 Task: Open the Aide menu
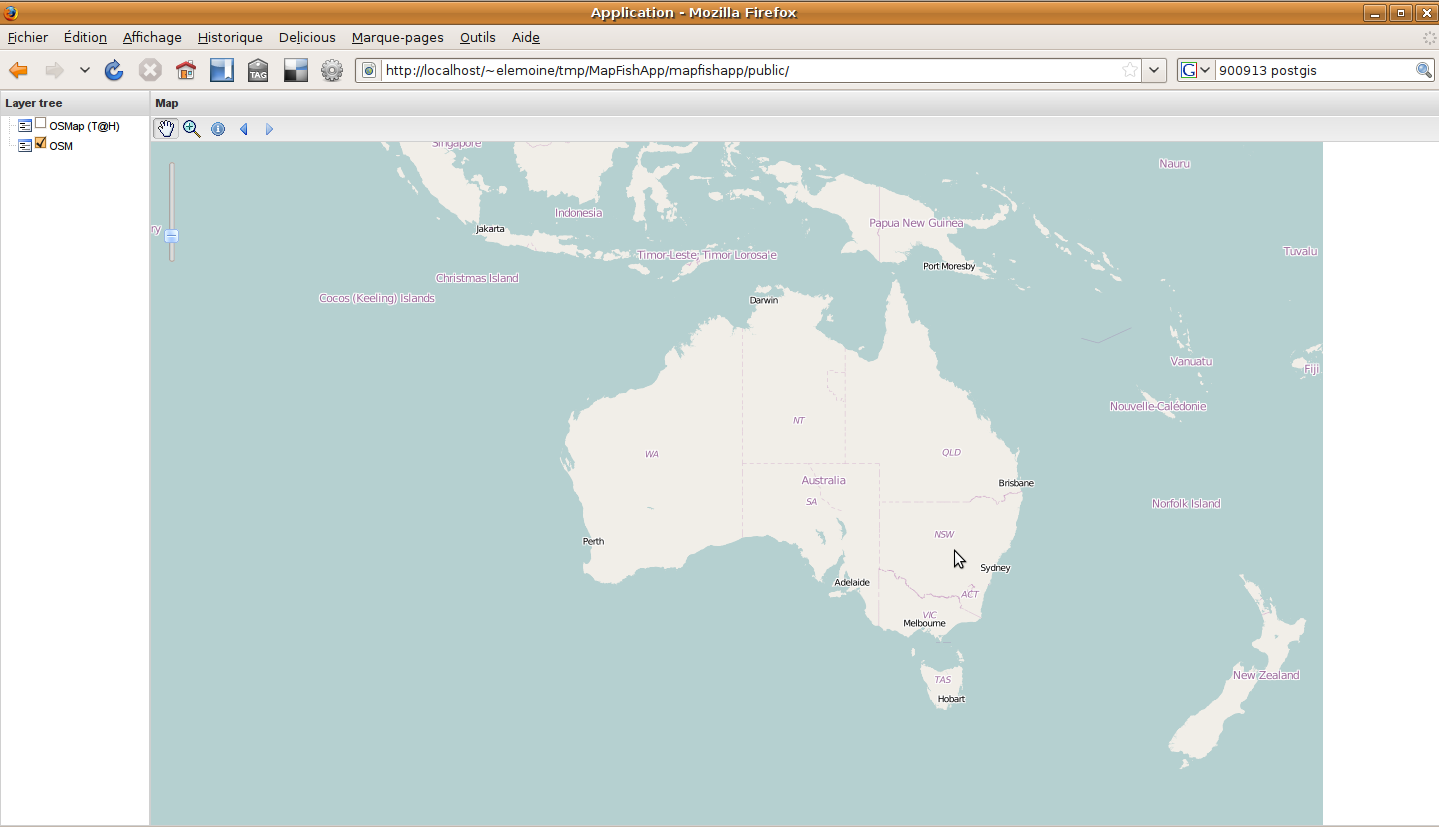click(526, 38)
